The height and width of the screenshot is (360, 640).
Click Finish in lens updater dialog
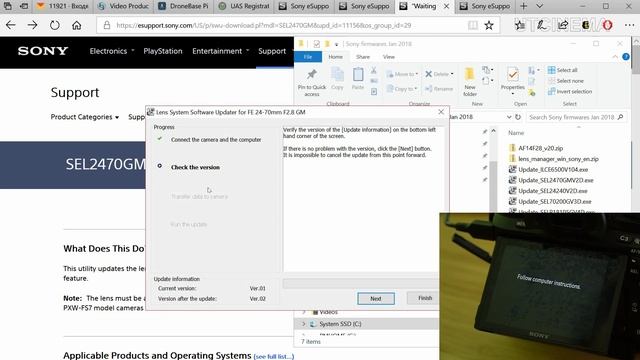[423, 298]
